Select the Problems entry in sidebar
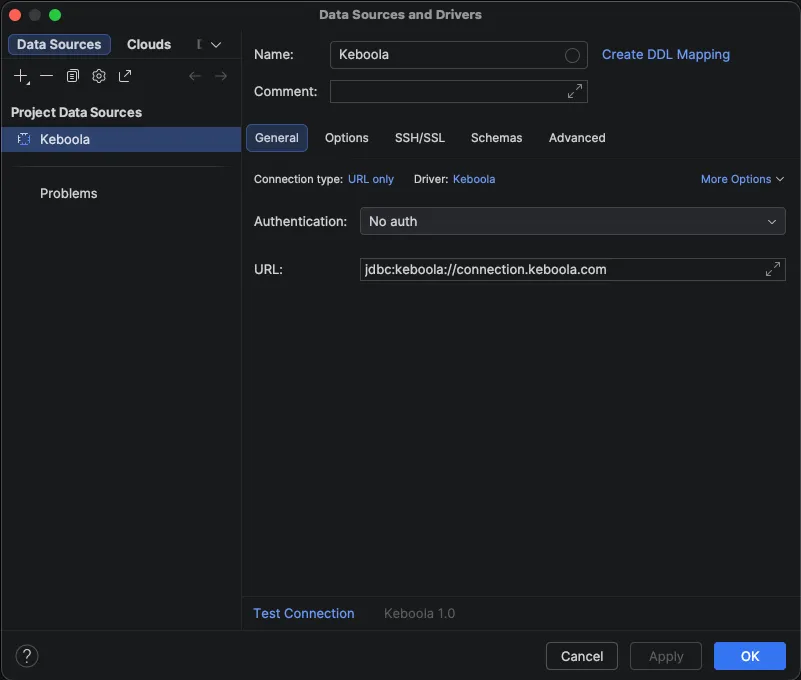This screenshot has height=680, width=801. coord(68,194)
